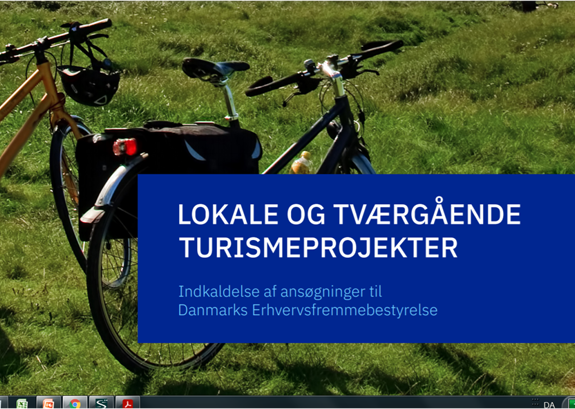Click the text Danmarks Erhvervsfremmebestyrelse
Image resolution: width=575 pixels, height=409 pixels.
coord(308,310)
